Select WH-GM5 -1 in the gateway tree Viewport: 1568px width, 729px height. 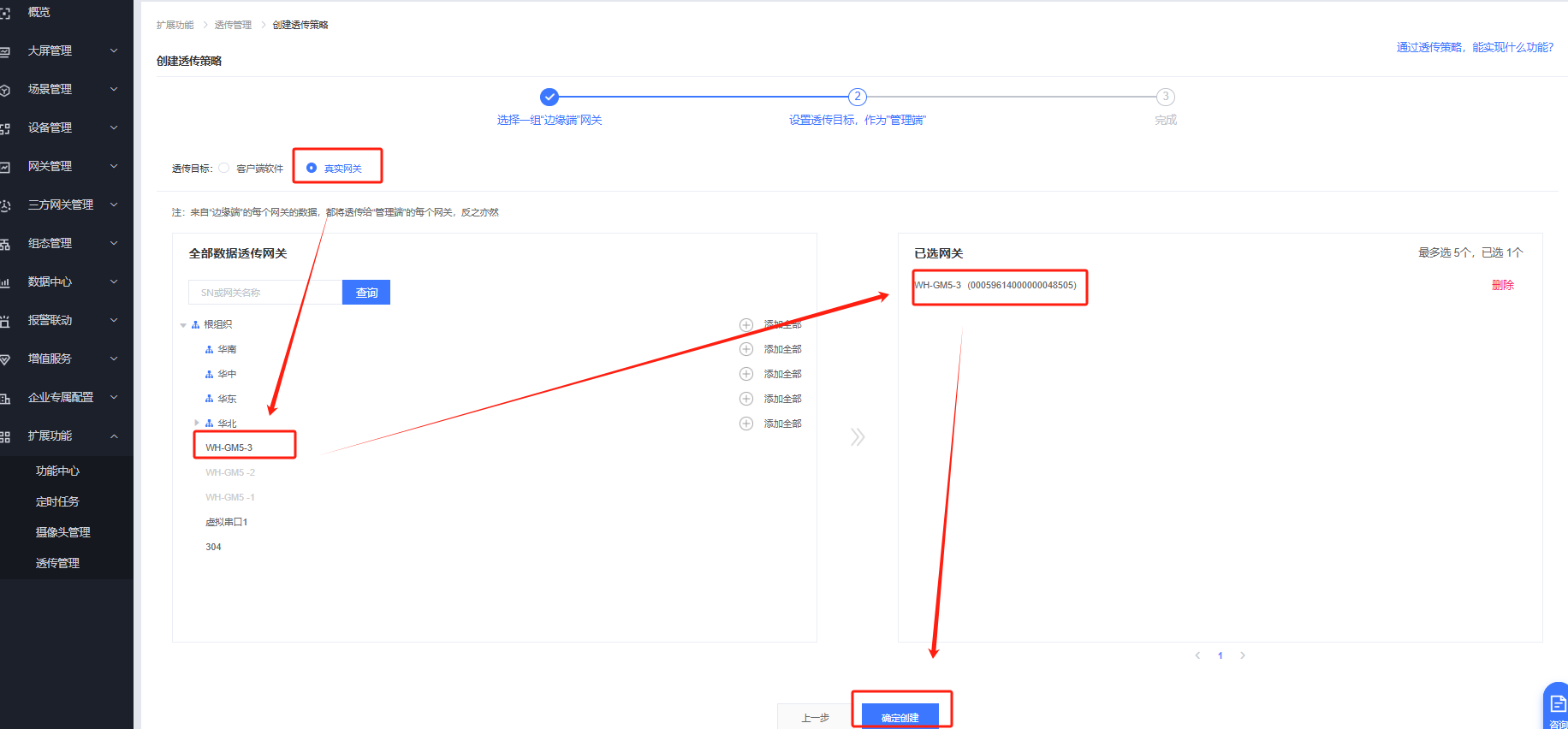230,497
